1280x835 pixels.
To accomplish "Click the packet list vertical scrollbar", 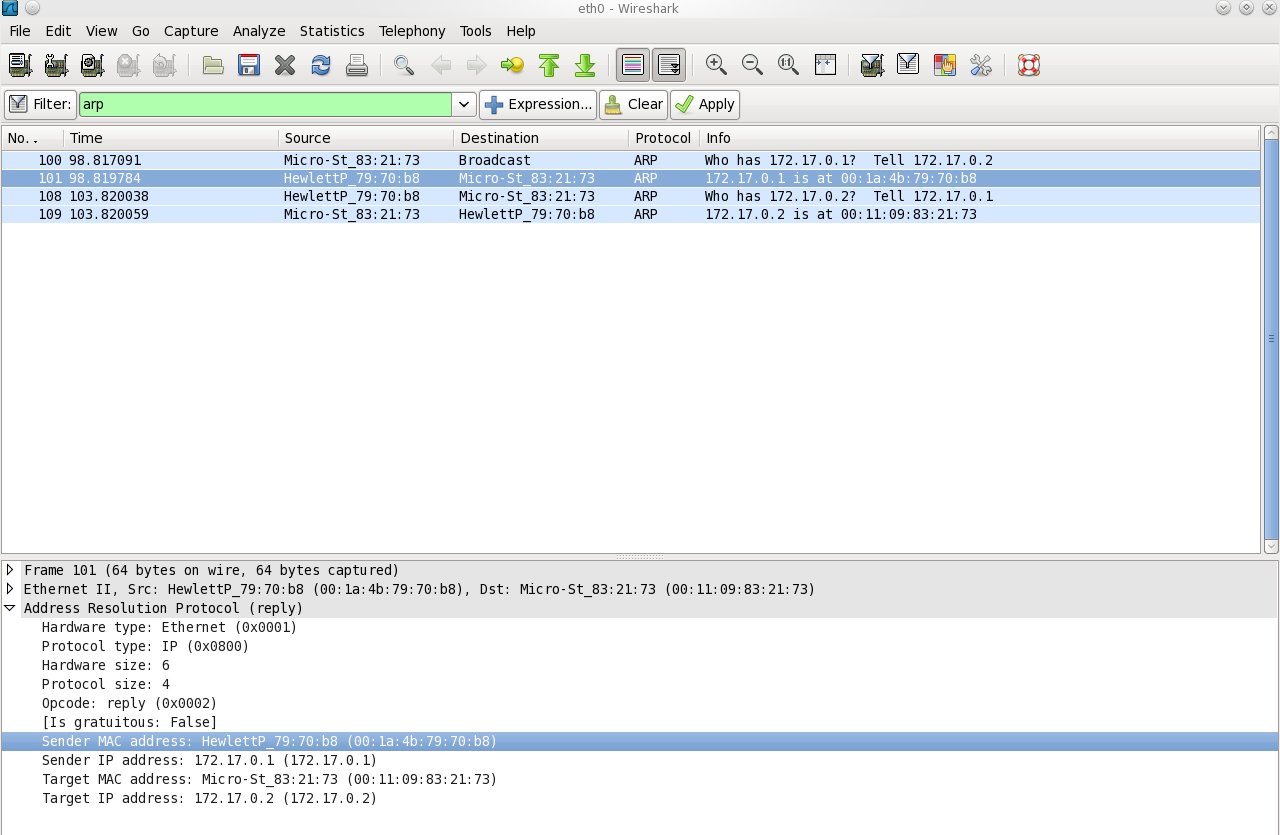I will pyautogui.click(x=1271, y=339).
